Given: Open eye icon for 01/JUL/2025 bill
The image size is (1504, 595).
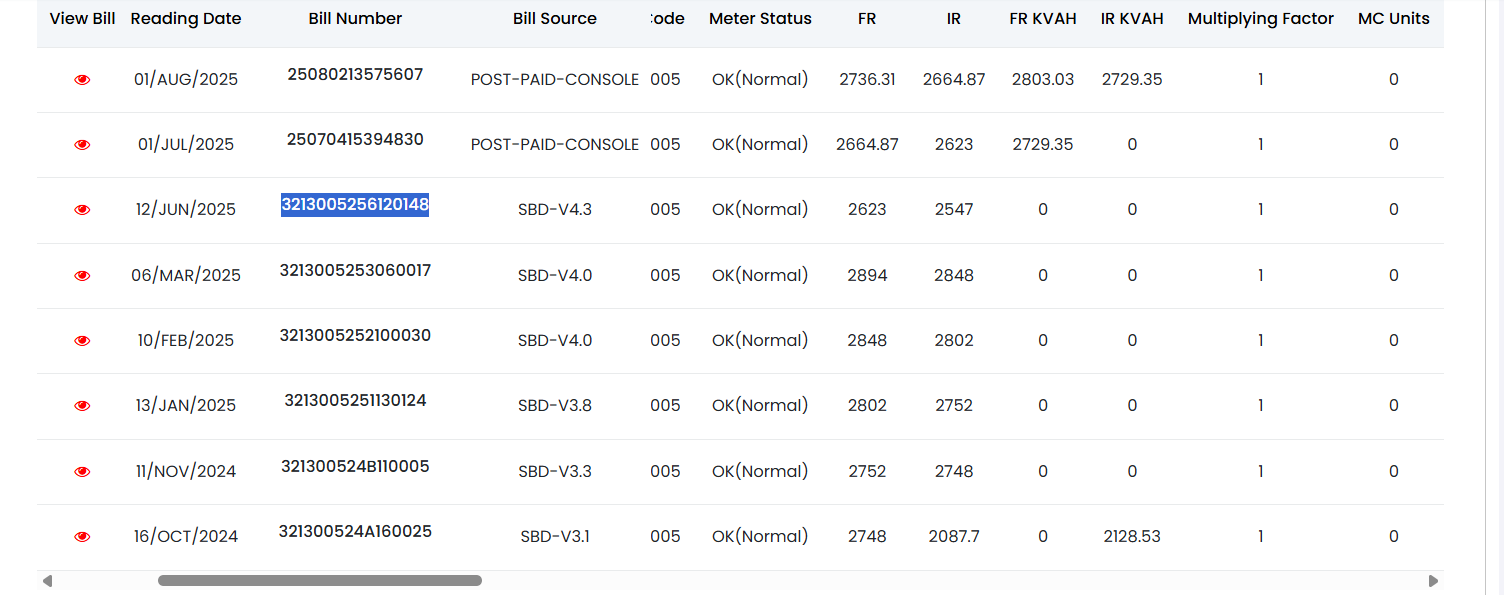Looking at the screenshot, I should tap(82, 145).
